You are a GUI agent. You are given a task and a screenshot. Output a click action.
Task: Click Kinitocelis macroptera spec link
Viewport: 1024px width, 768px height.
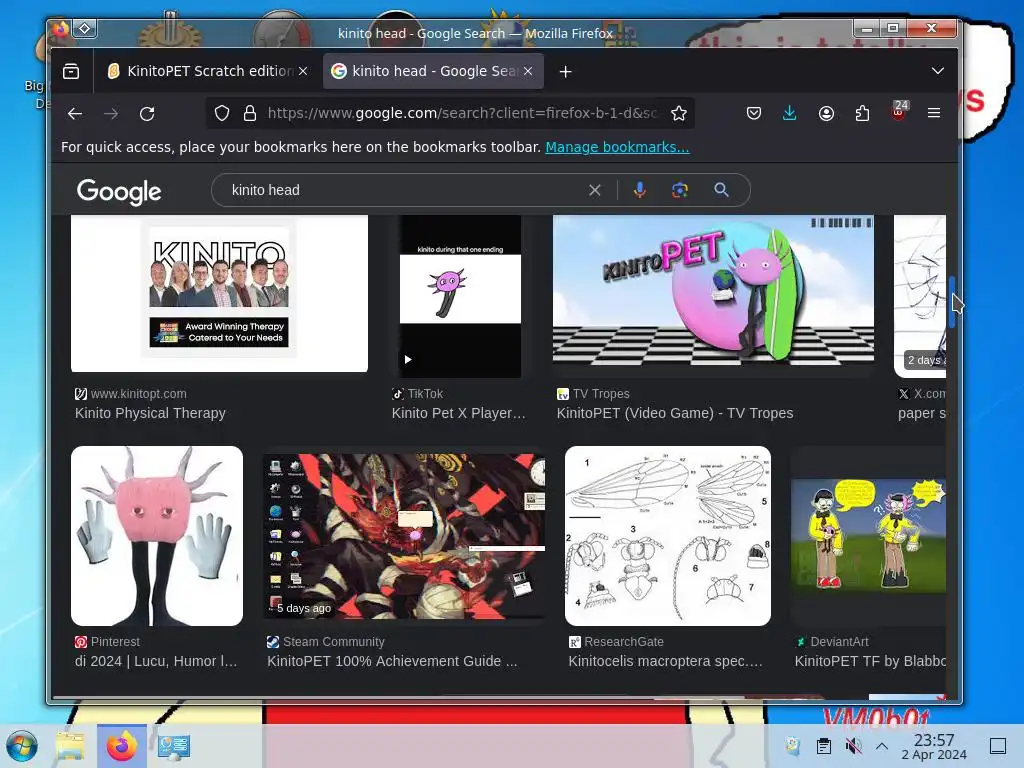tap(665, 661)
